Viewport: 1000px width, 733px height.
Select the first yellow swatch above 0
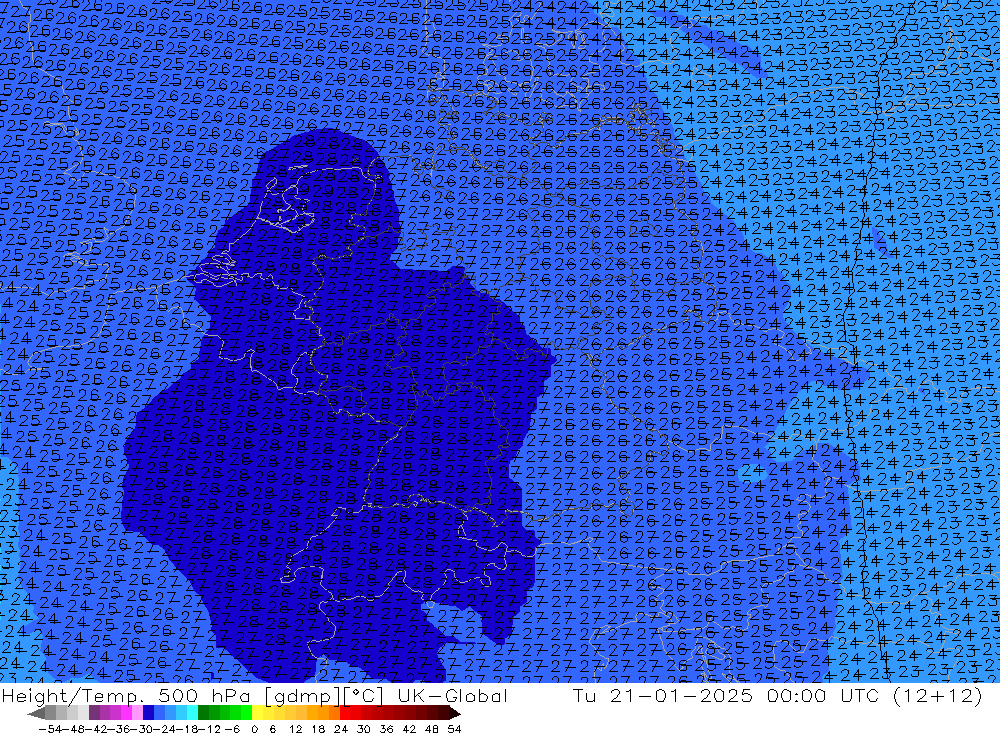coord(258,713)
